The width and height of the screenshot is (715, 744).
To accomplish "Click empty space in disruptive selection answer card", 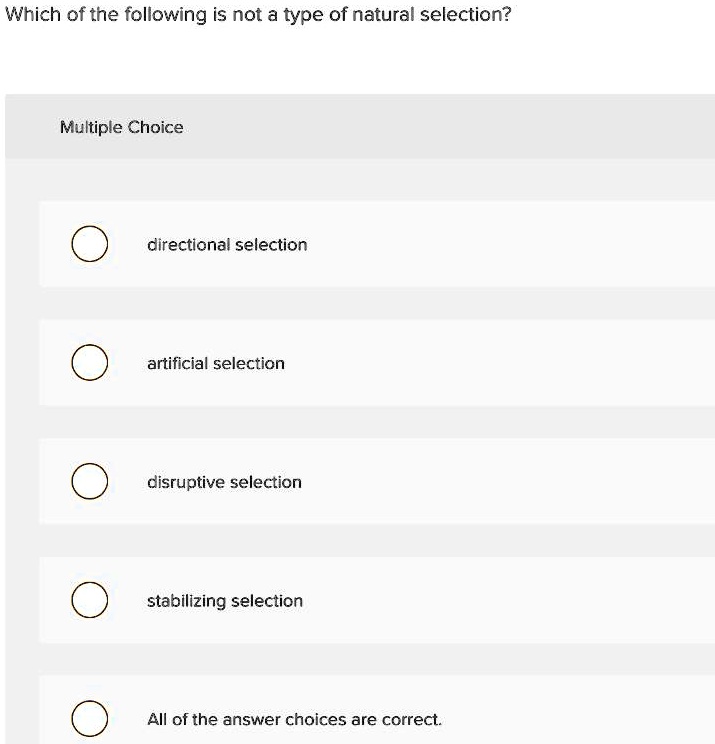I will click(x=520, y=482).
